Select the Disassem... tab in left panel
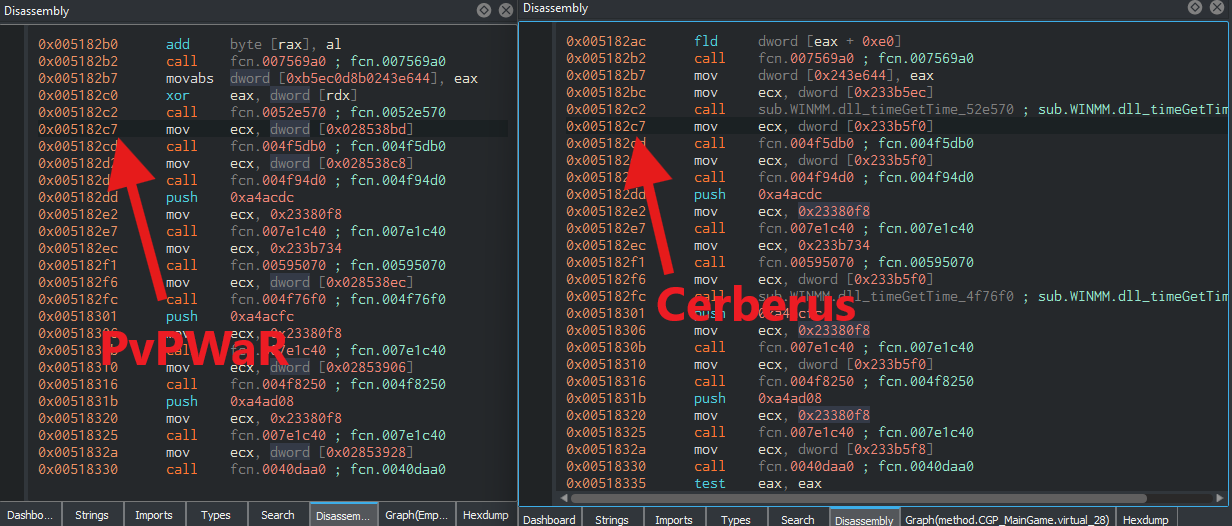Viewport: 1232px width, 526px height. tap(344, 515)
